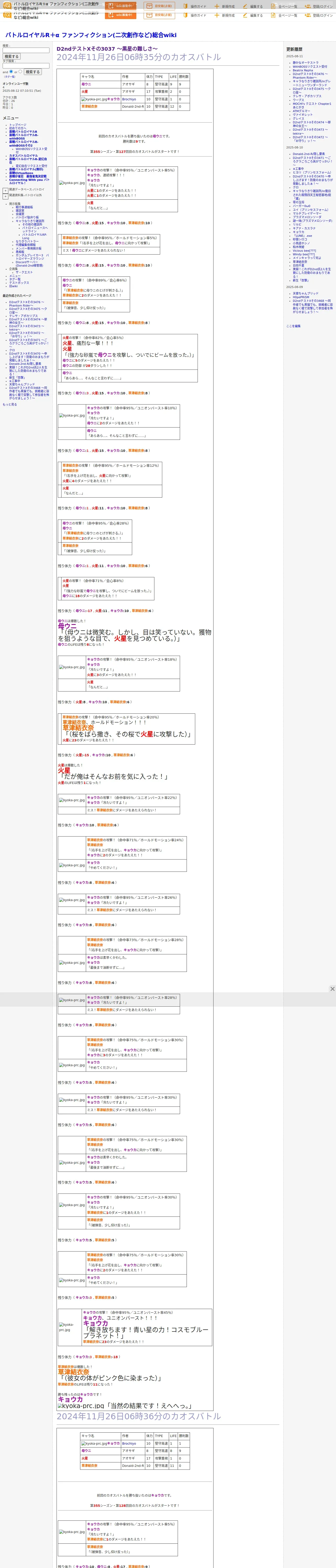Screen dimensions: 336x1568
Task: Open the メンバー専用掲示板 link
Action: click(x=29, y=248)
